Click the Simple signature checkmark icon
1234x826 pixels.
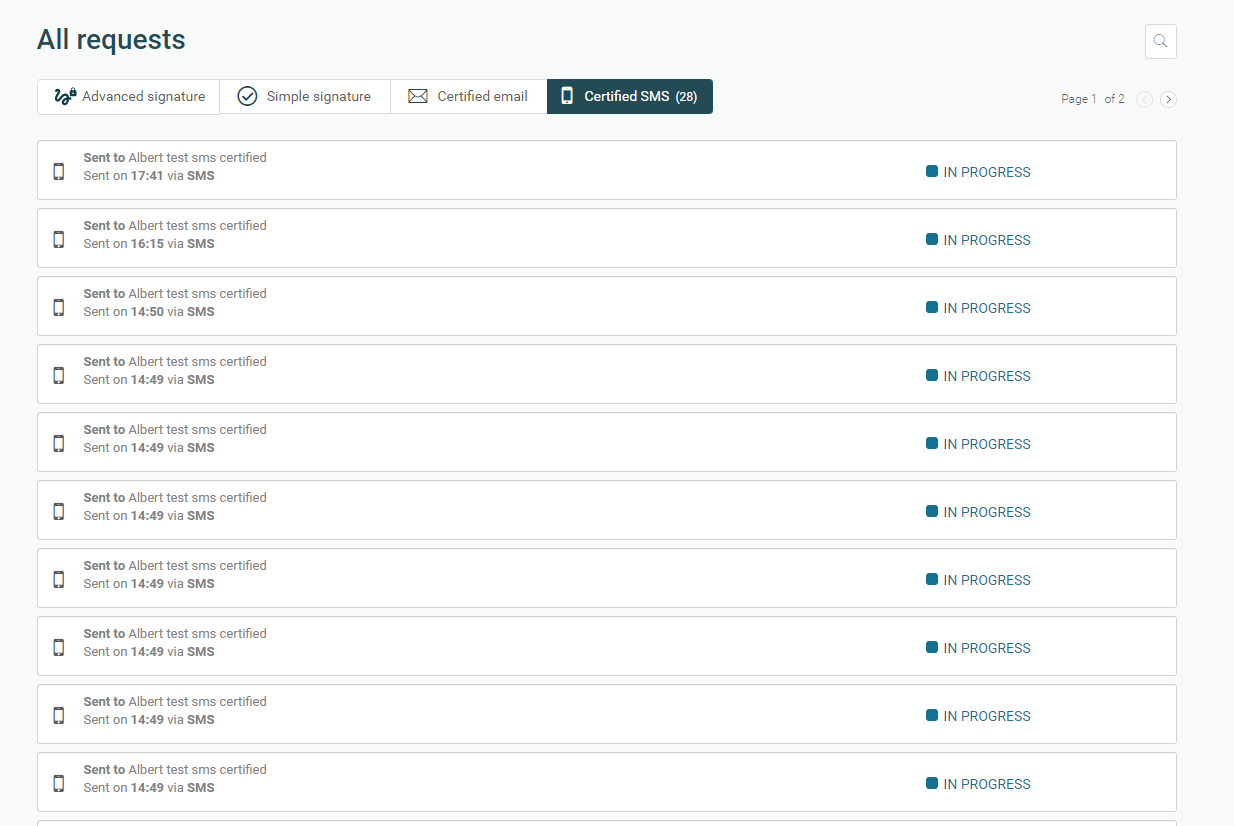coord(246,95)
